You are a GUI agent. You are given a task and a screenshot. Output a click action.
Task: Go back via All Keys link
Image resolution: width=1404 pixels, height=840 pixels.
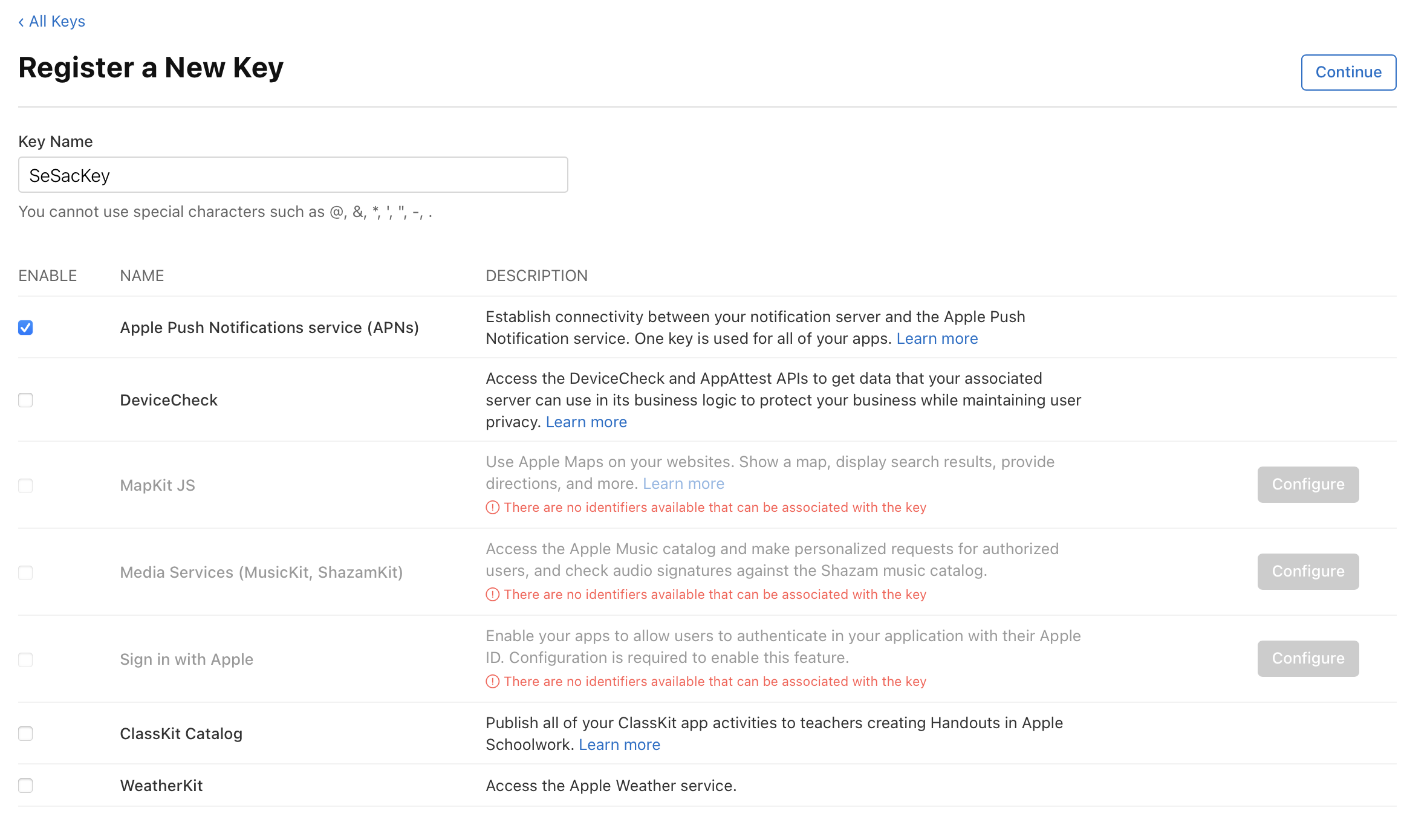pyautogui.click(x=52, y=22)
